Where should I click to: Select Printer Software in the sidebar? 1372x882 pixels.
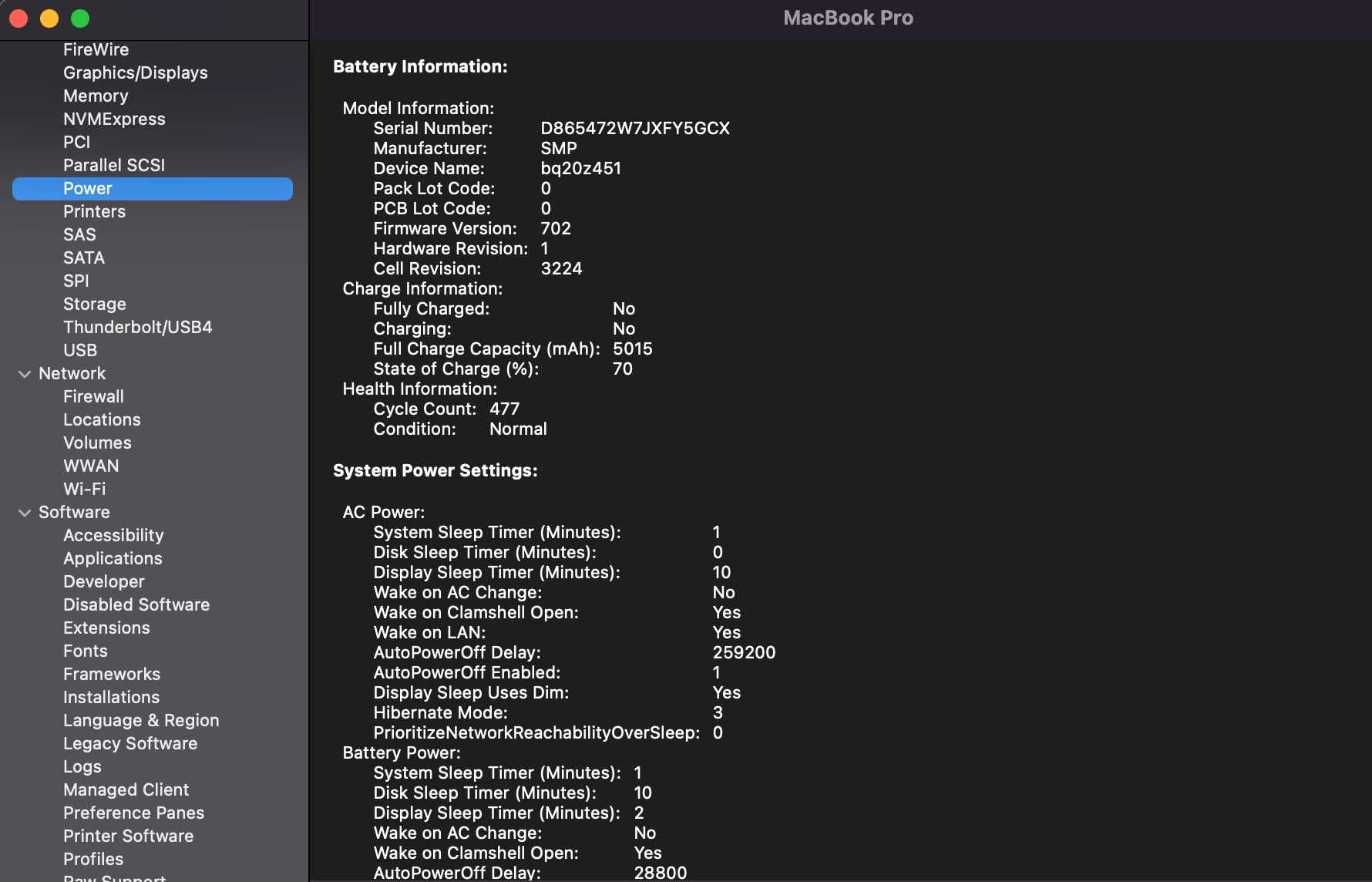(x=128, y=836)
